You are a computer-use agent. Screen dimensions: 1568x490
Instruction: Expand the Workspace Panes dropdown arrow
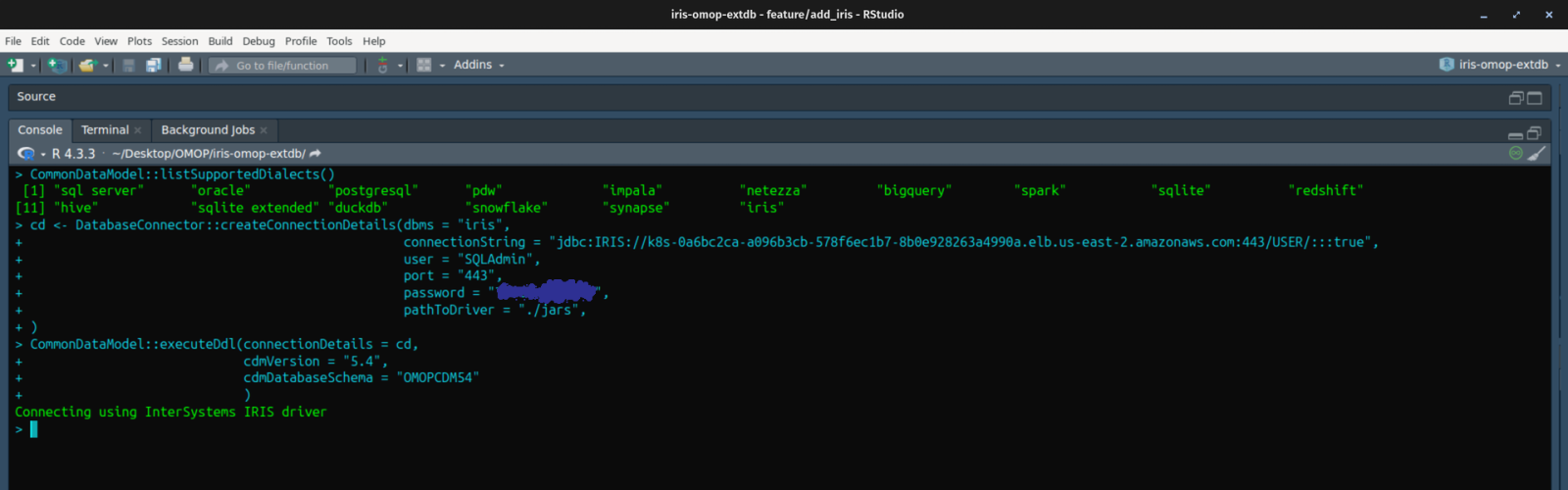442,66
